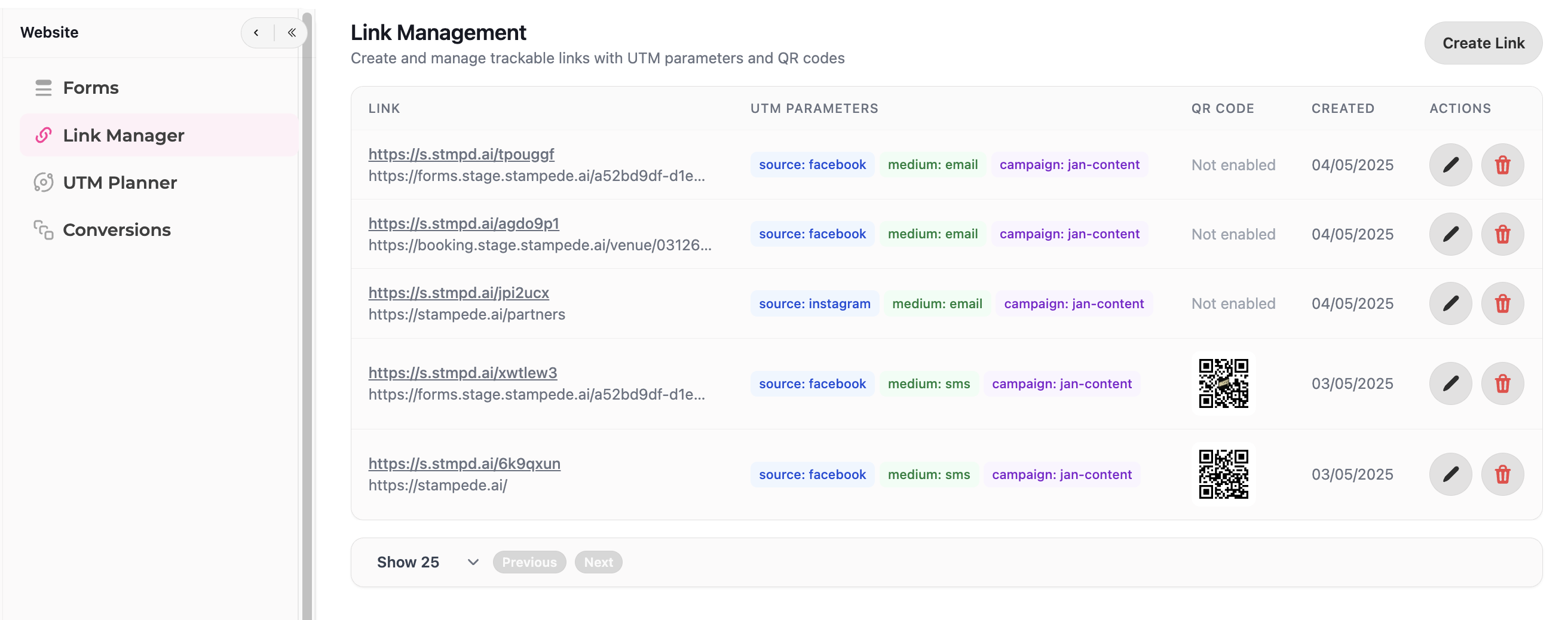The width and height of the screenshot is (1568, 620).
Task: Delete the xwtlew3 link via trash icon
Action: (1502, 384)
